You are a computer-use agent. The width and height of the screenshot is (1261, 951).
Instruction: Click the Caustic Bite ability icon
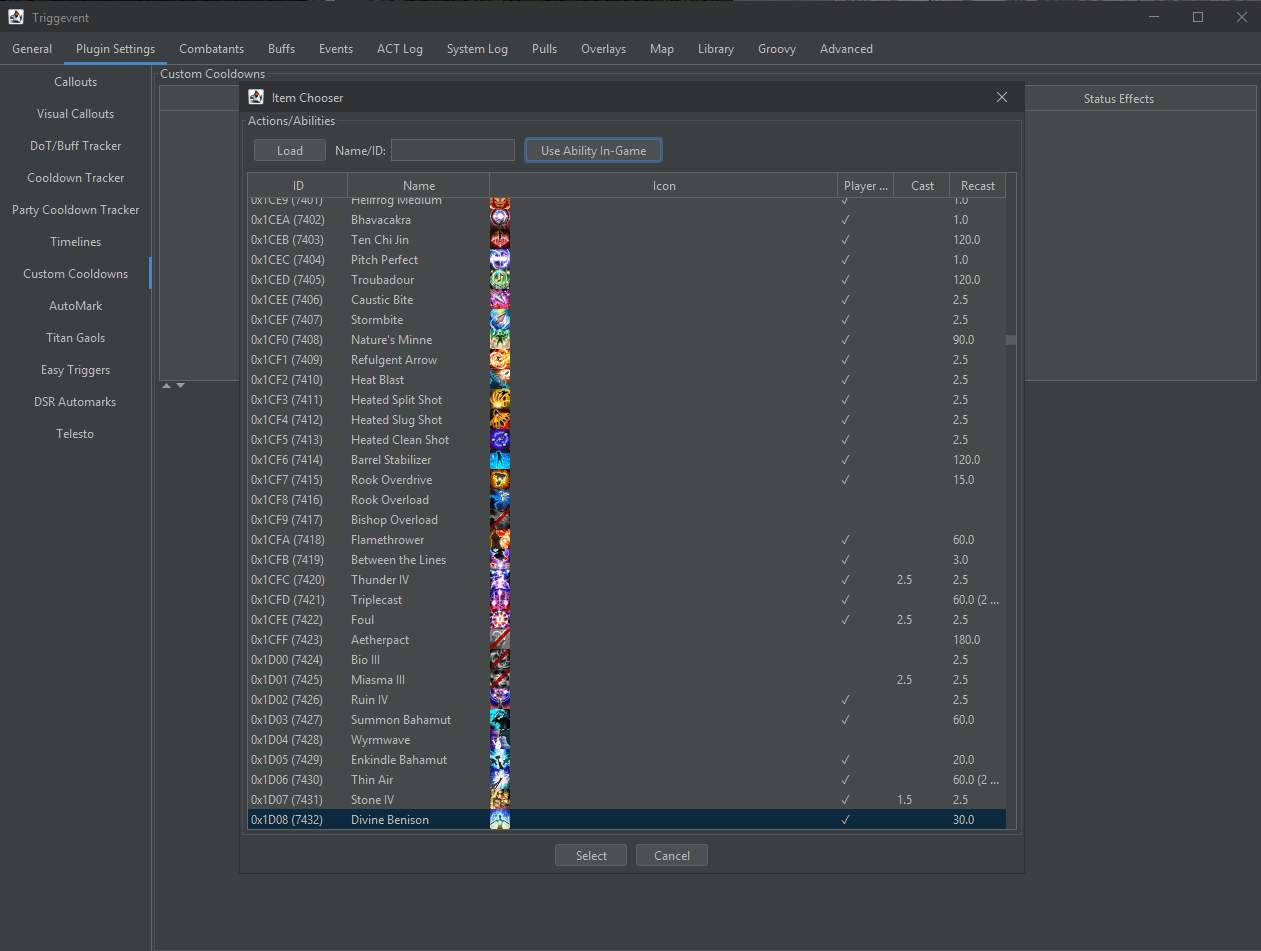pyautogui.click(x=499, y=299)
